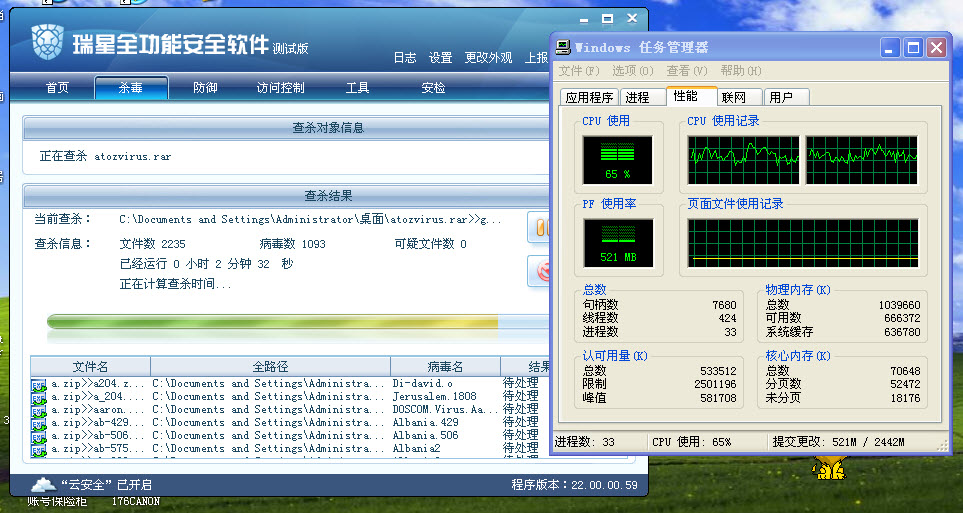The height and width of the screenshot is (513, 963).
Task: Open the 首页 home tab
Action: click(x=57, y=88)
